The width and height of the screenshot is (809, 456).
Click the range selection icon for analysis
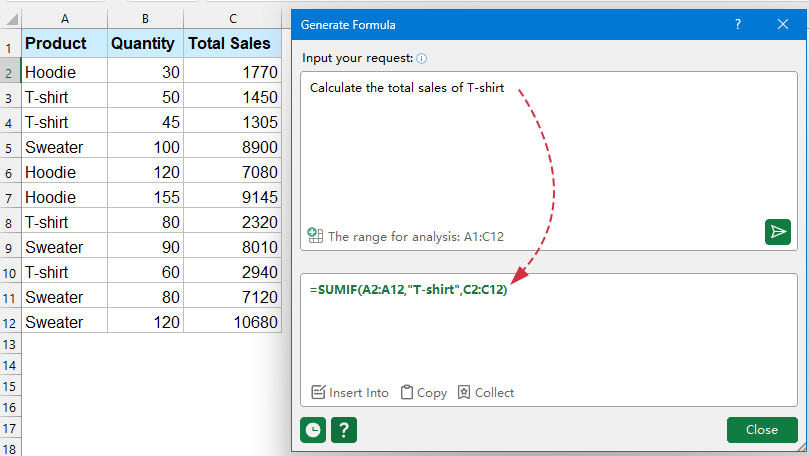315,236
